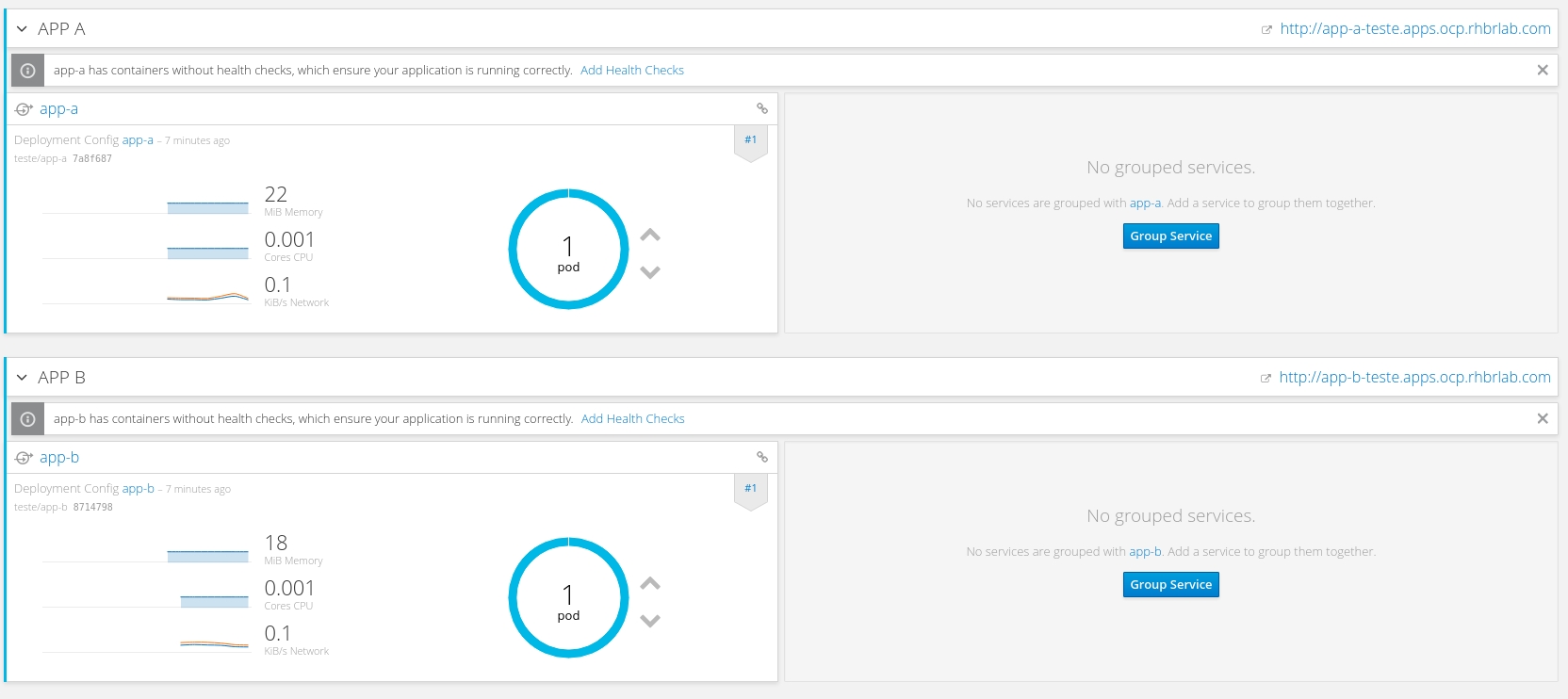
Task: Click Add Health Checks for app-a
Action: click(x=631, y=71)
